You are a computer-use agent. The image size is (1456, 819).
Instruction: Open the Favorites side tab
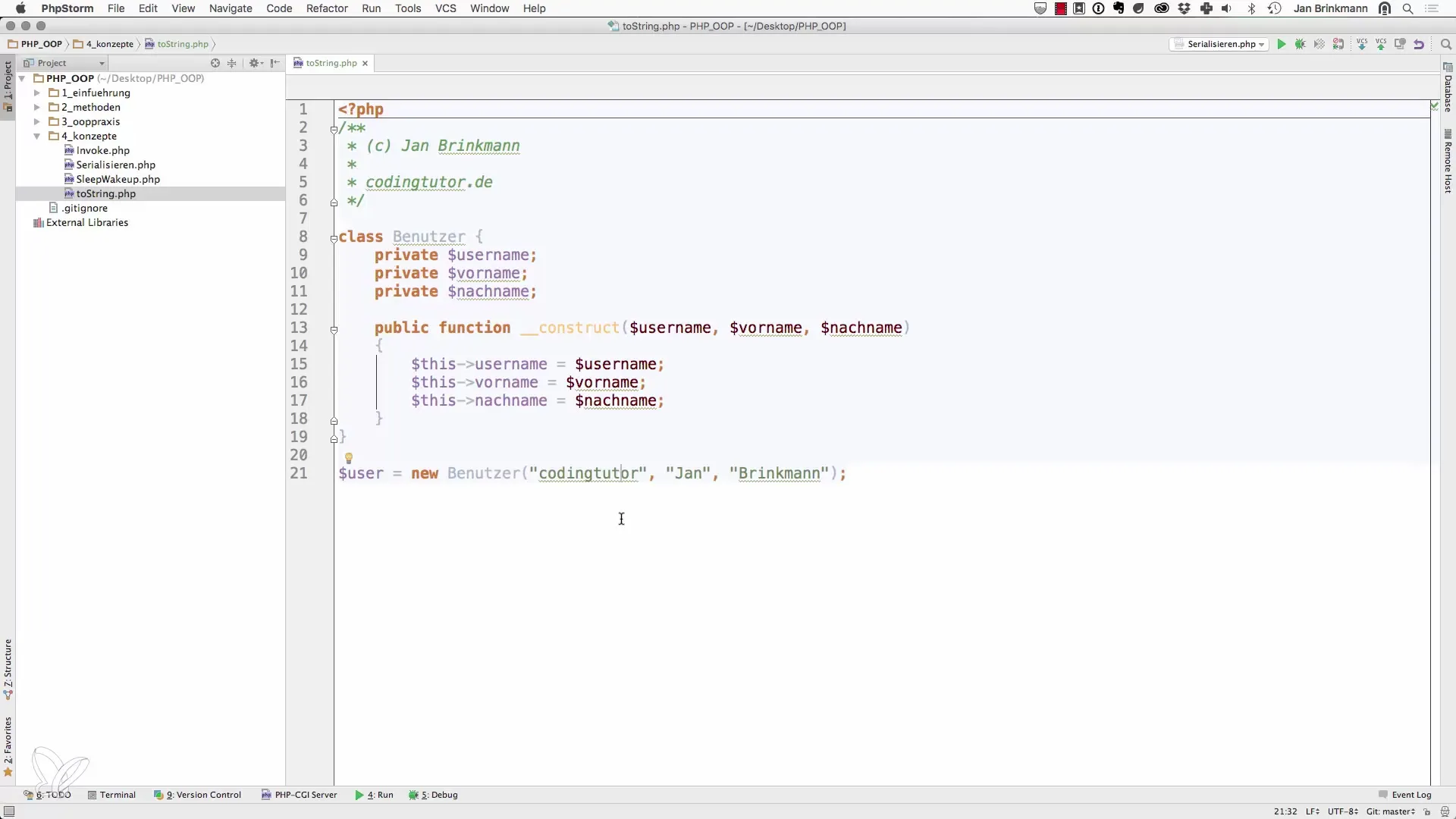tap(8, 747)
